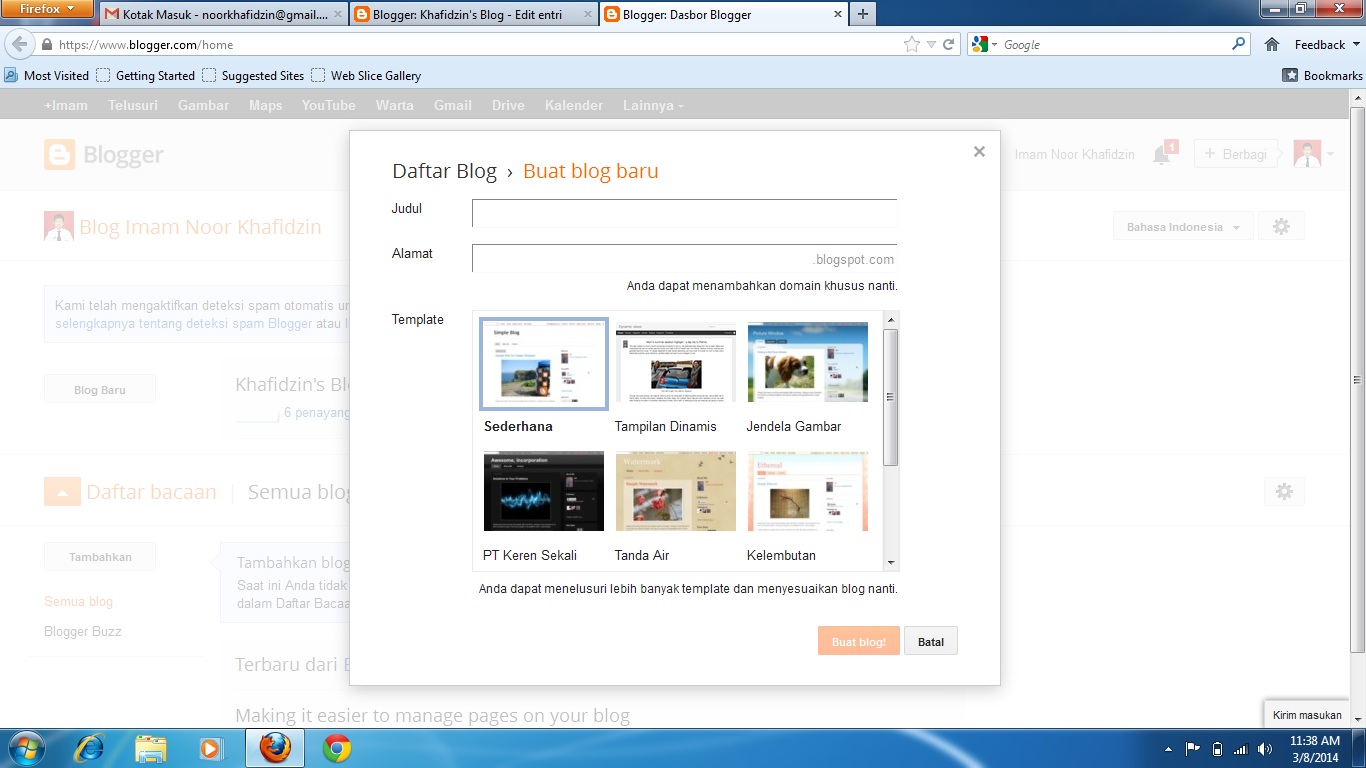Image resolution: width=1366 pixels, height=768 pixels.
Task: Open the address bar history dropdown arrow
Action: coord(931,44)
